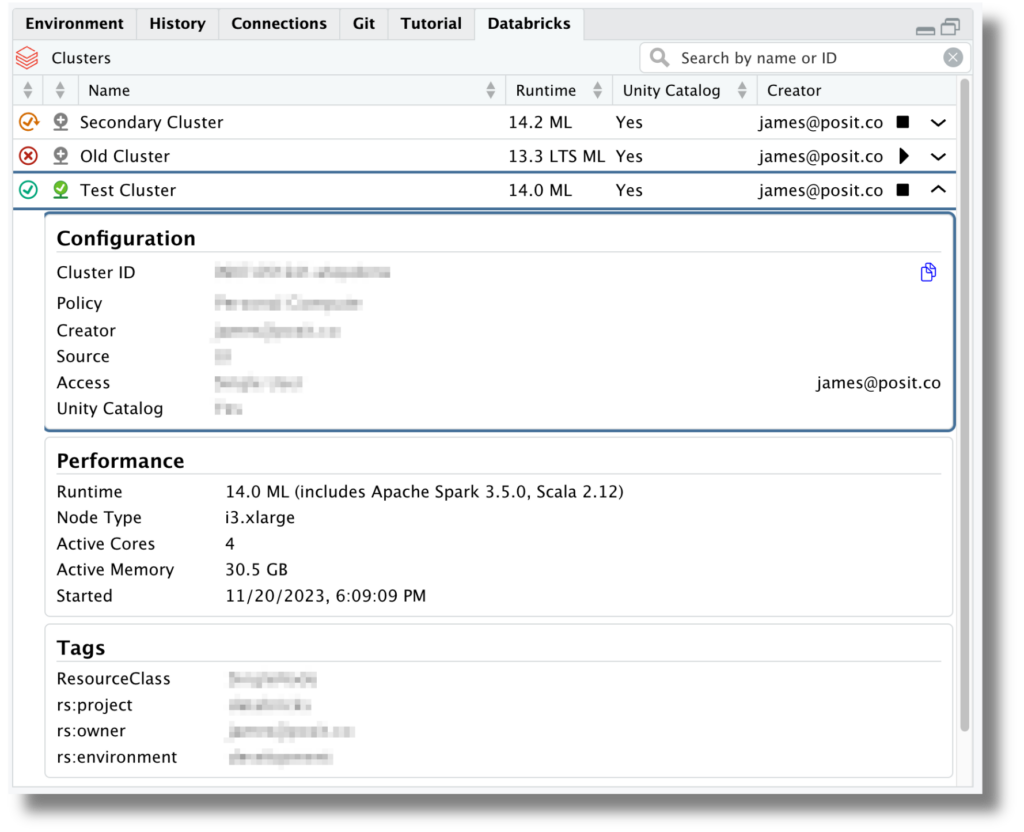Screen dimensions: 1024x832
Task: Sort by the Unity Catalog column
Action: [x=672, y=90]
